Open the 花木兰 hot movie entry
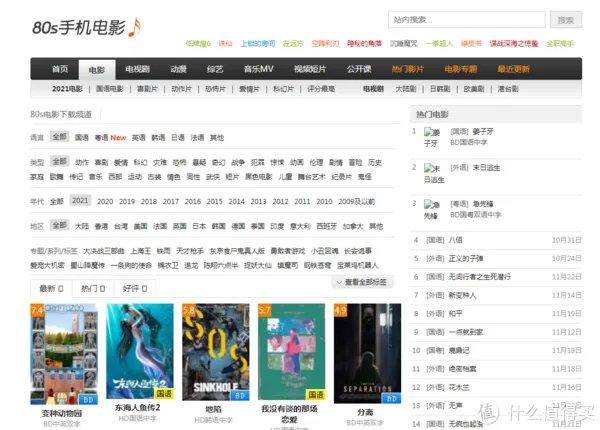Screen dimensions: 600x430 (459, 387)
